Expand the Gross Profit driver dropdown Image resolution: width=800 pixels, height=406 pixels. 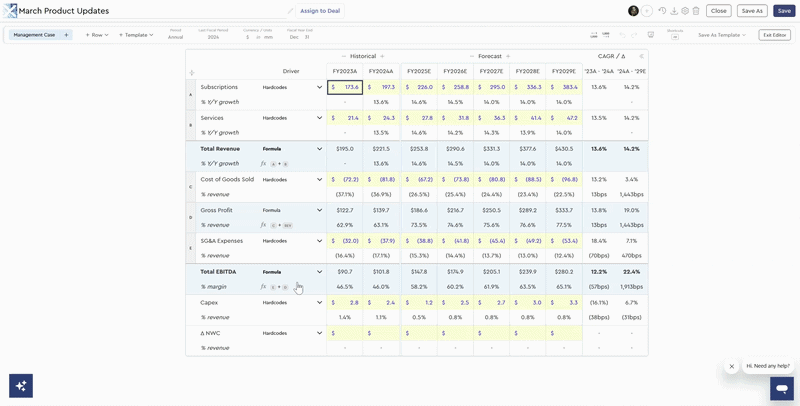pyautogui.click(x=319, y=210)
